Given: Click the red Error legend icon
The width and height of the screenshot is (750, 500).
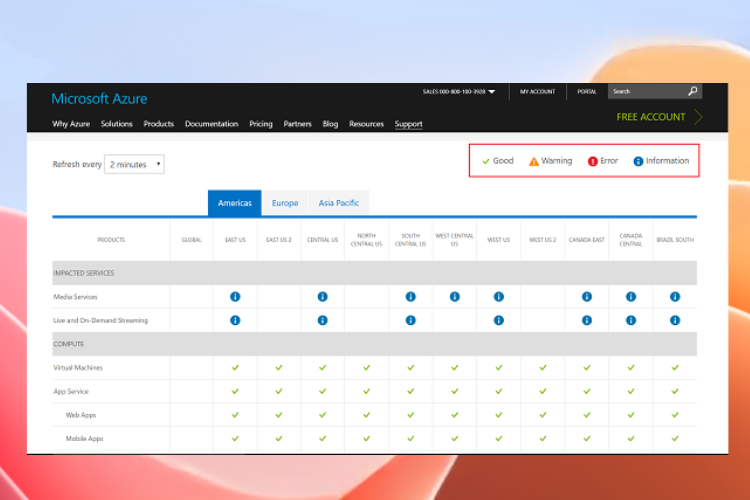Looking at the screenshot, I should click(592, 161).
